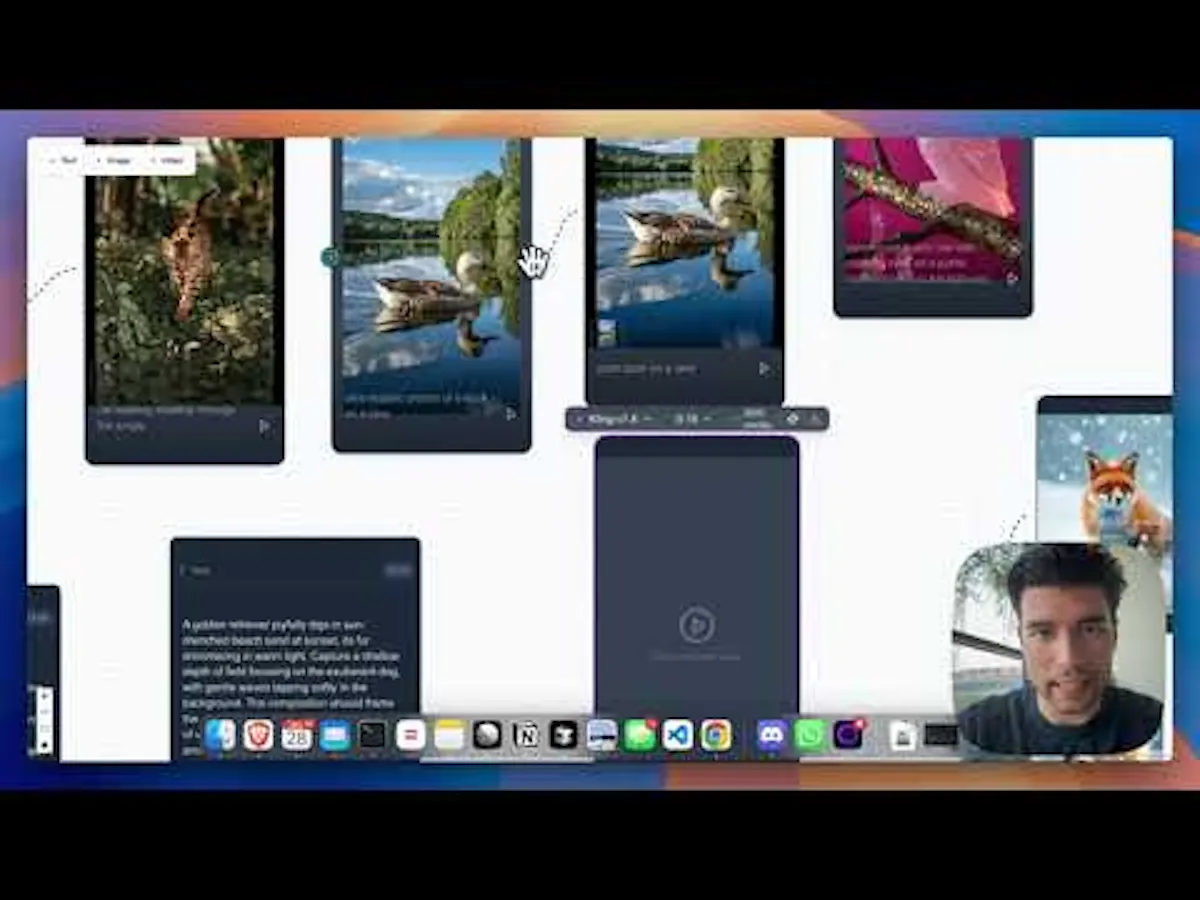Open Brave browser from the dock
The width and height of the screenshot is (1200, 900).
point(258,735)
